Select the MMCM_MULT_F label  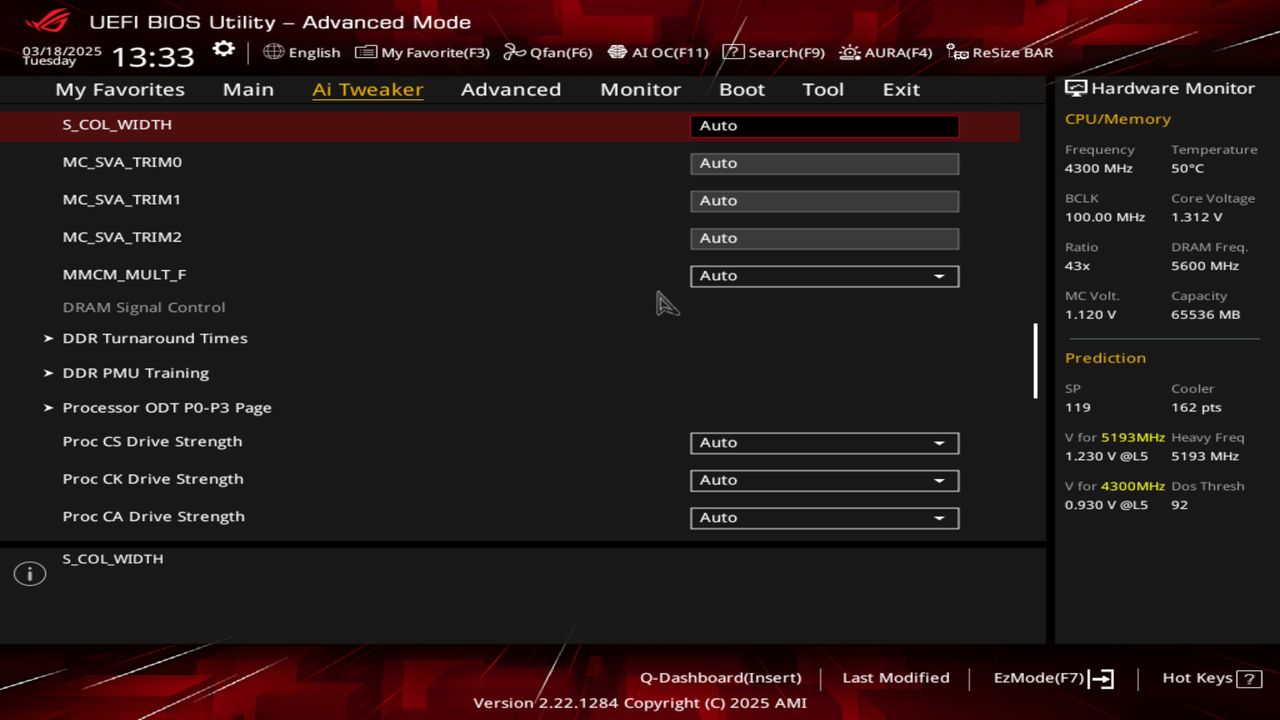124,274
